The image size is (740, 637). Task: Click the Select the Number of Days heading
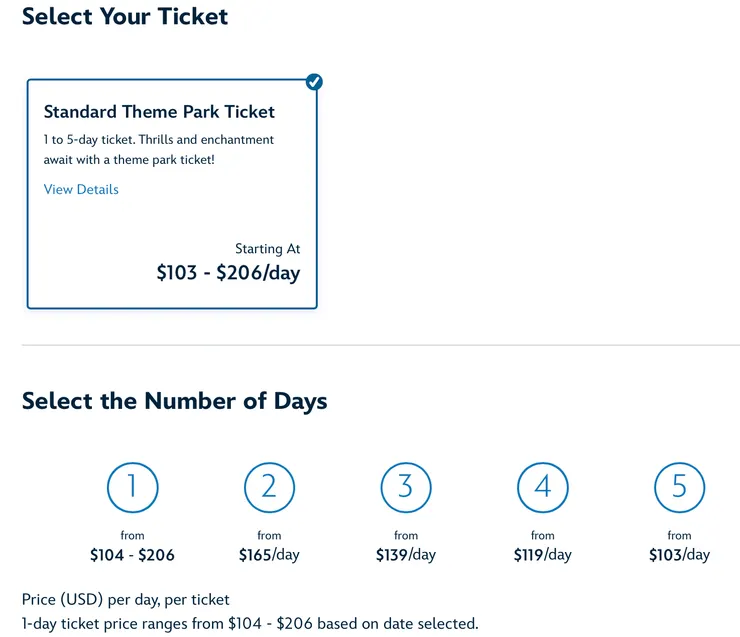click(174, 401)
